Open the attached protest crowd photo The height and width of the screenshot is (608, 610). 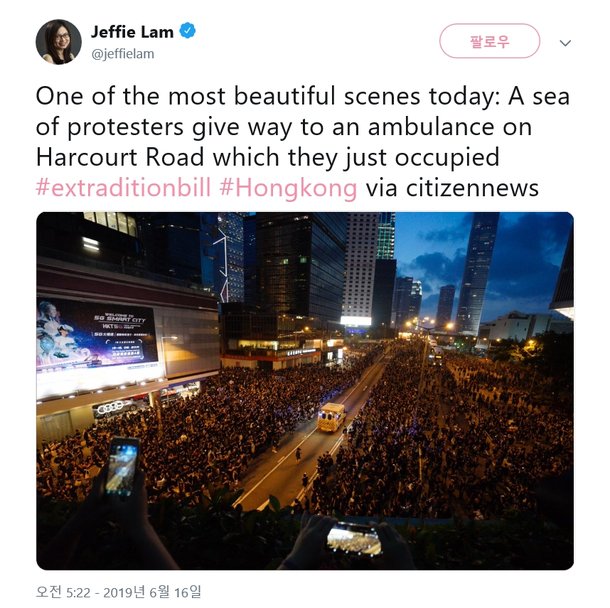[x=305, y=391]
